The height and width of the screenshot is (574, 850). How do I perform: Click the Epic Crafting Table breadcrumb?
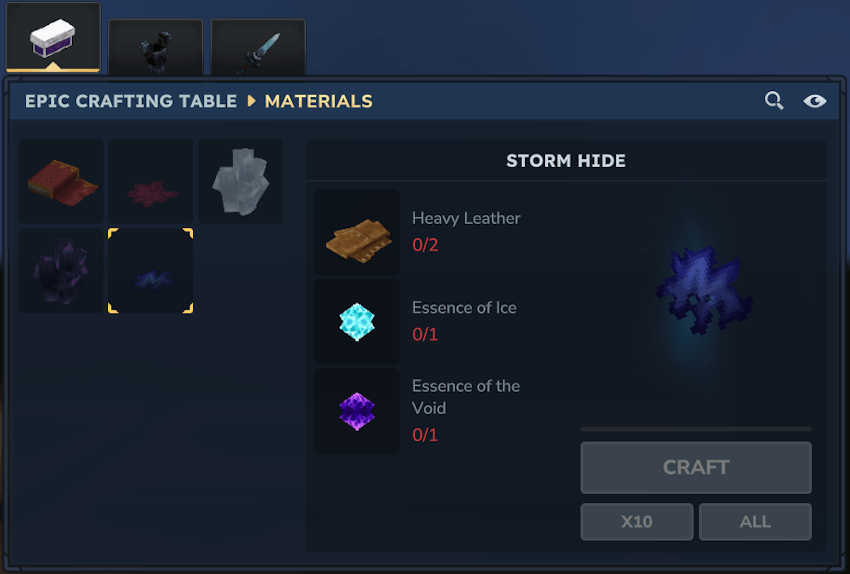click(x=131, y=101)
